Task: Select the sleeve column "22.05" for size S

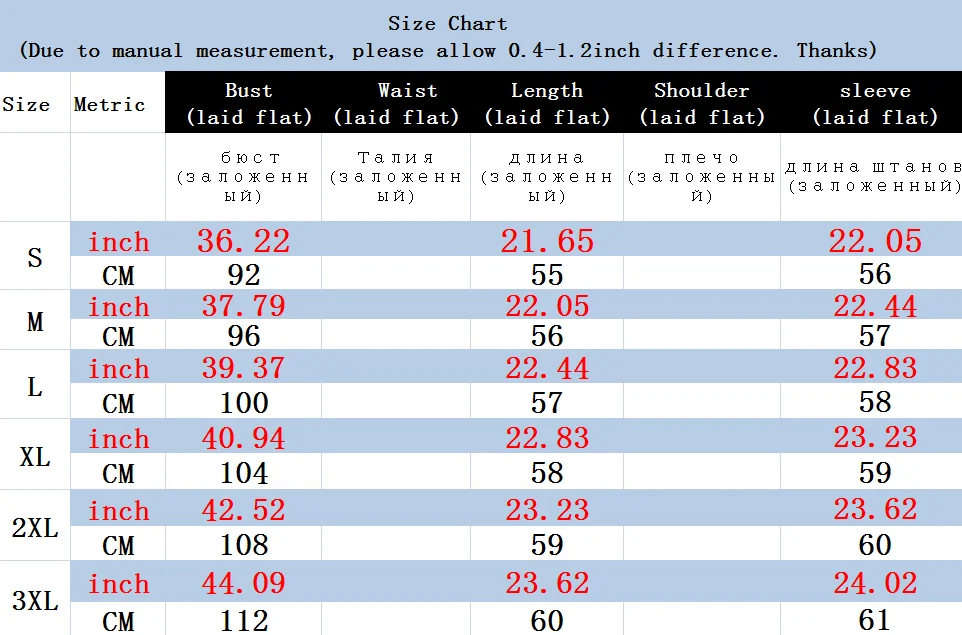Action: coord(875,241)
